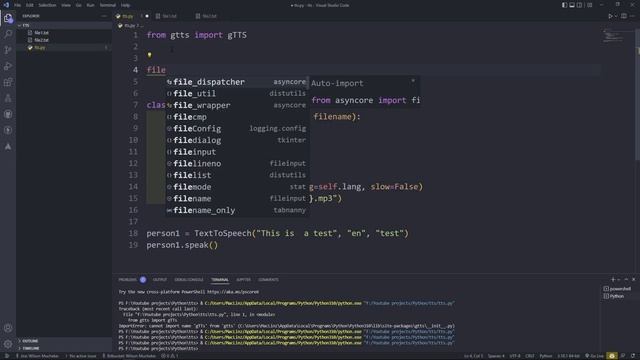The height and width of the screenshot is (360, 640).
Task: Open the Edit menu
Action: [30, 5]
